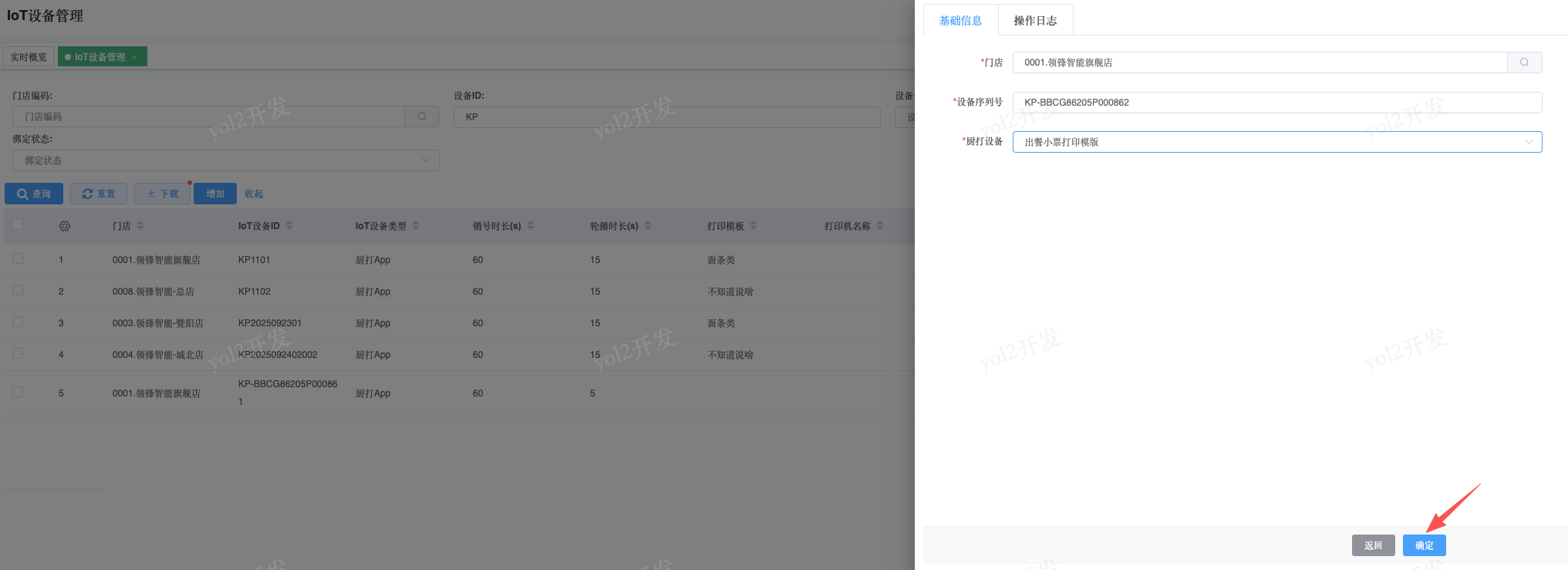Sort by the IoT设备ID column arrows

click(289, 226)
